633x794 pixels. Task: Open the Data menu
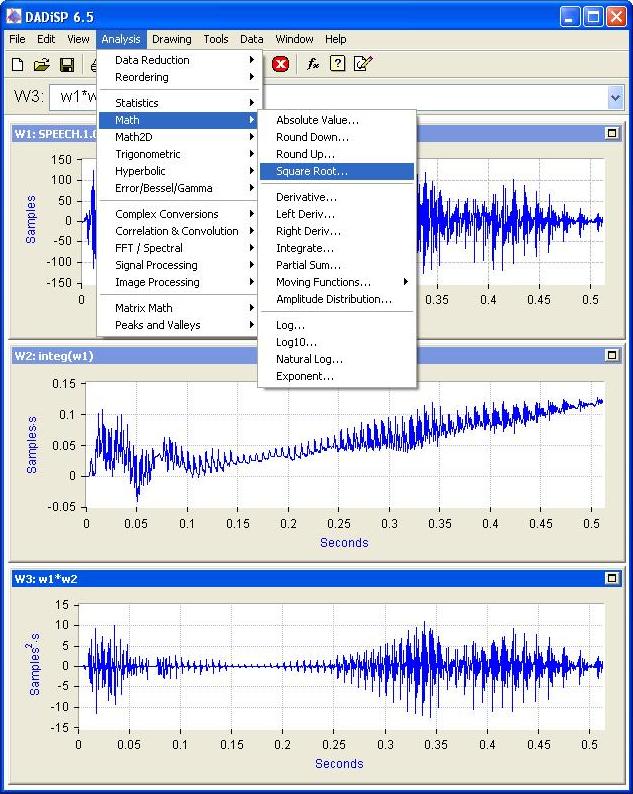pos(252,39)
